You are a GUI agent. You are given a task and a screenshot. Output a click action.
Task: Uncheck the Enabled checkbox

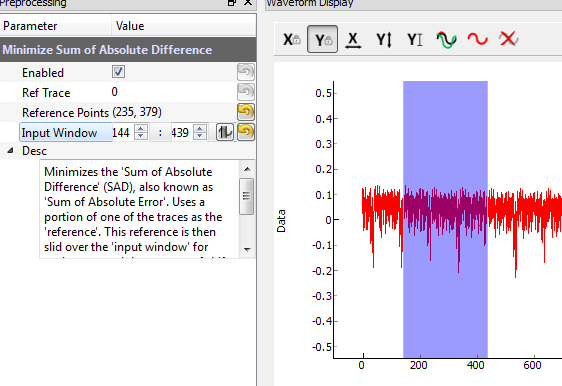[x=118, y=72]
